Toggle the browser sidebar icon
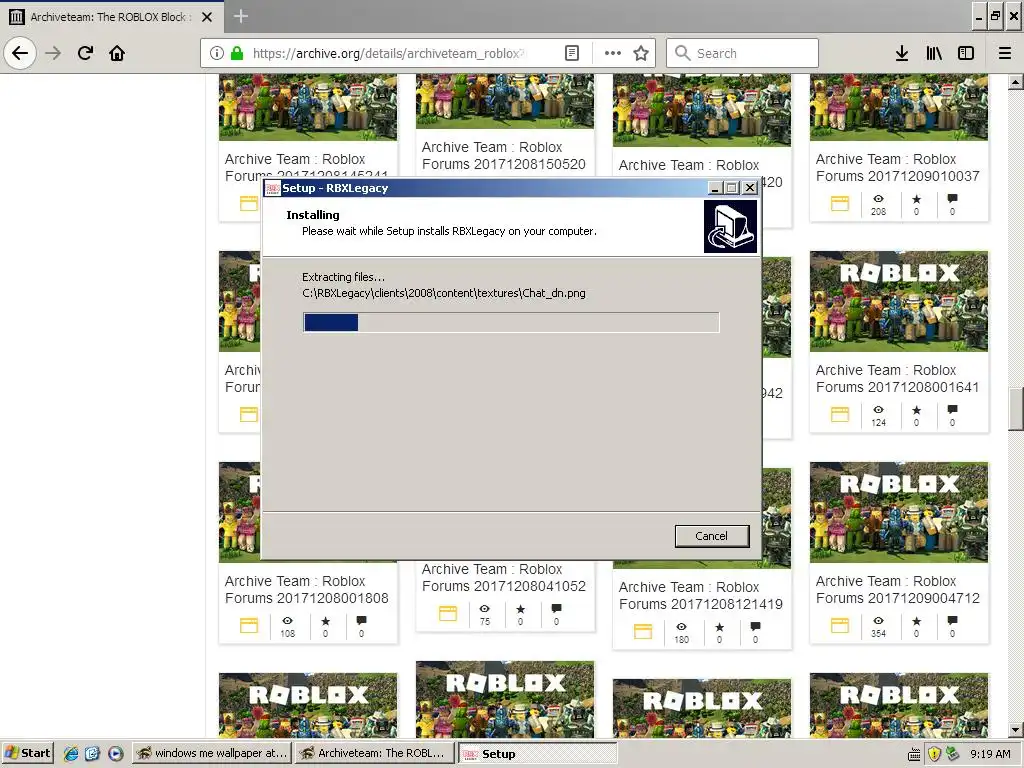Viewport: 1024px width, 768px height. pos(966,53)
